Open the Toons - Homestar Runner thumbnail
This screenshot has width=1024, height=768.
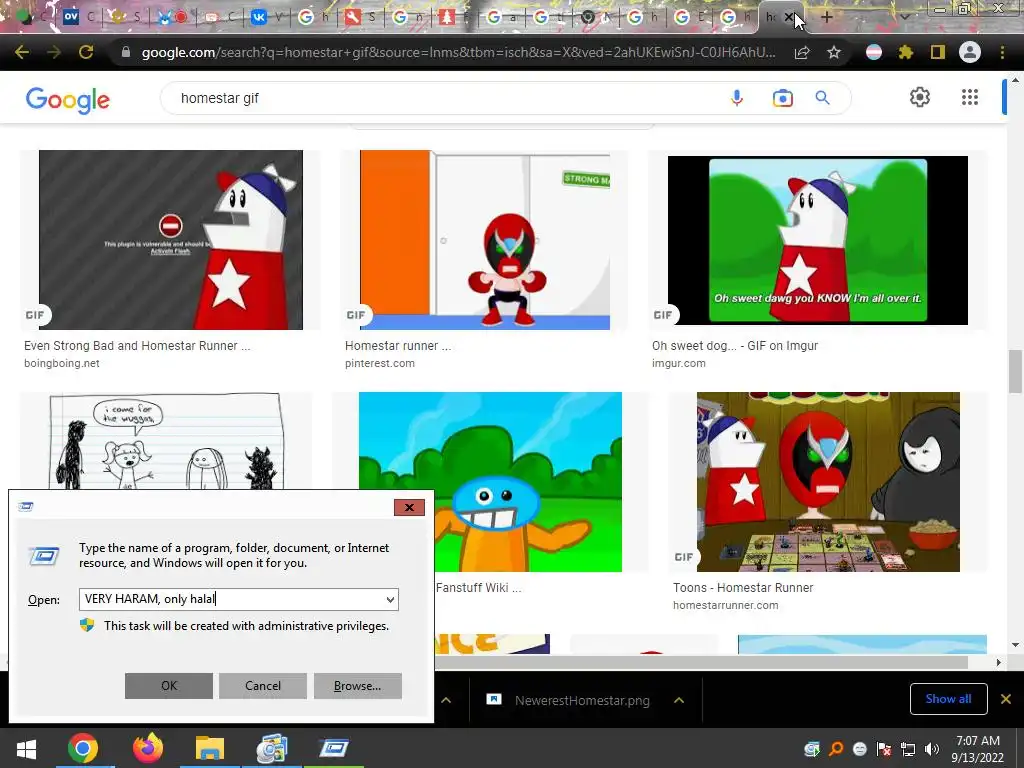point(828,482)
